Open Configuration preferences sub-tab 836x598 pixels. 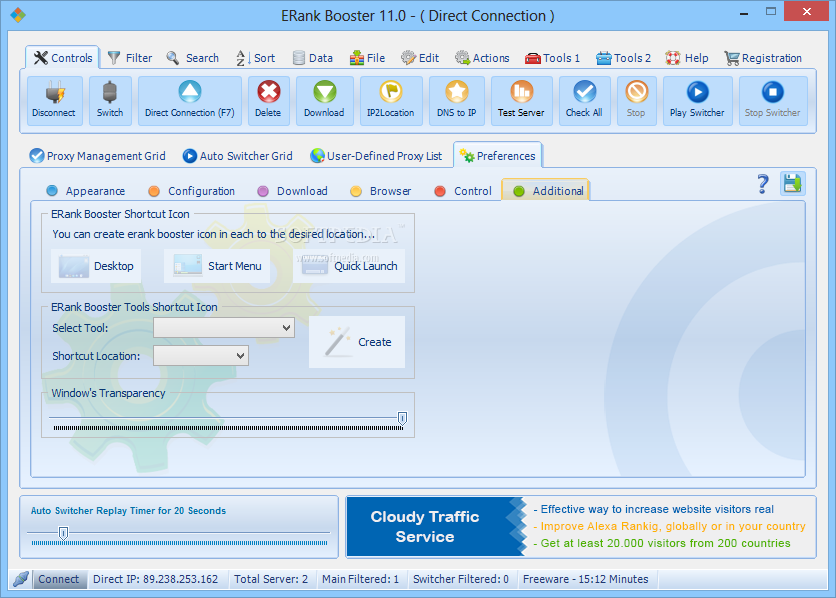[x=191, y=191]
